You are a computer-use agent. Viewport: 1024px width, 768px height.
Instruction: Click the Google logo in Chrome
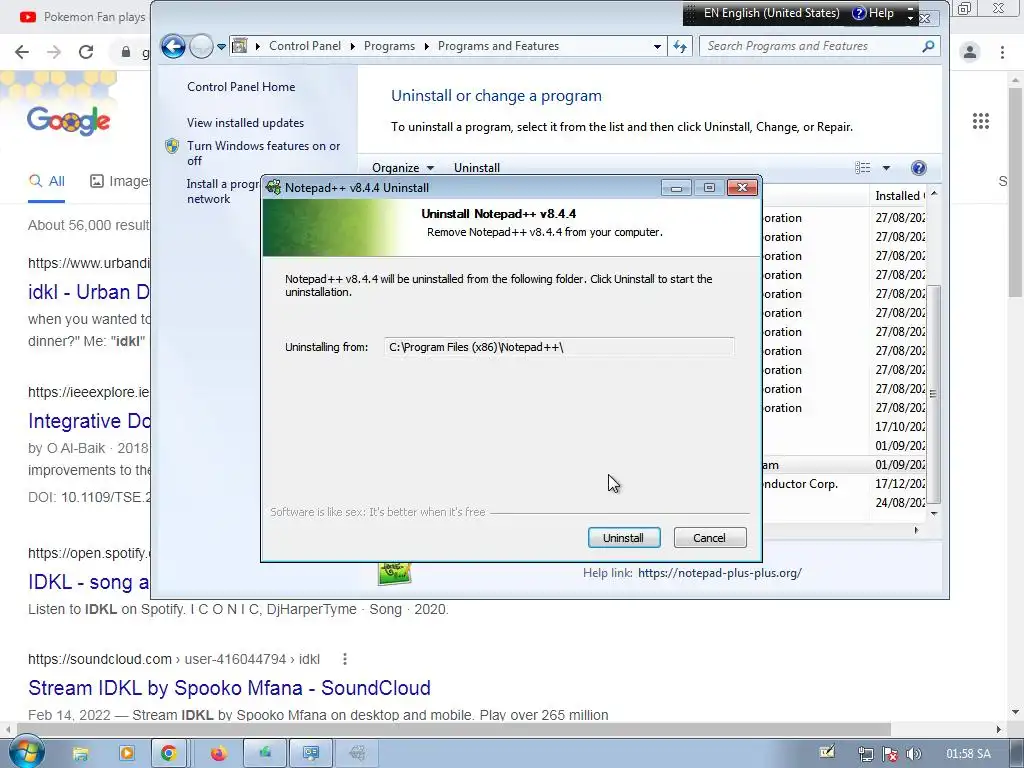click(x=69, y=121)
